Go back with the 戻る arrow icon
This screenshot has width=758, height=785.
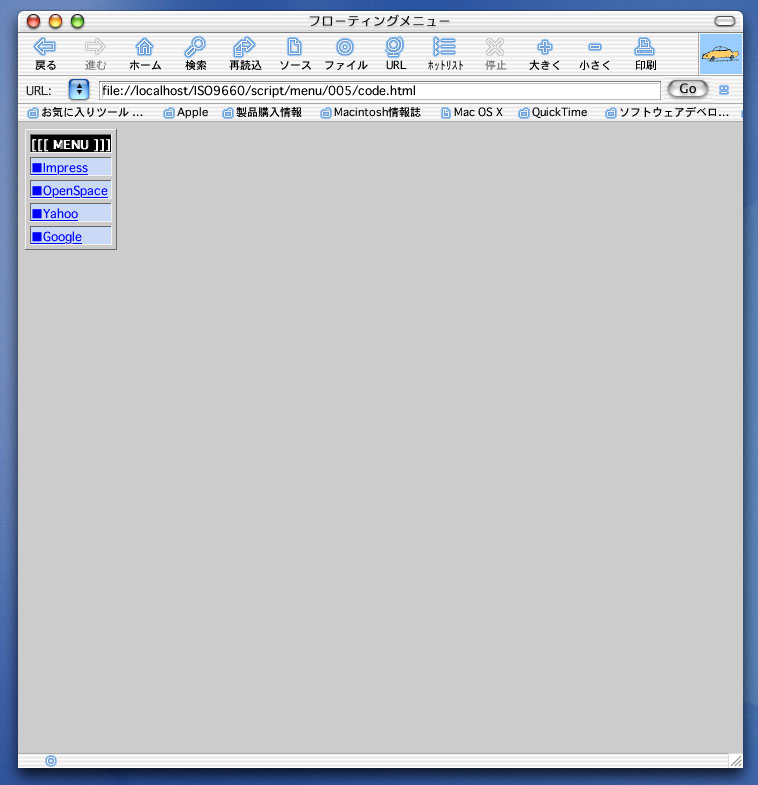pos(45,47)
